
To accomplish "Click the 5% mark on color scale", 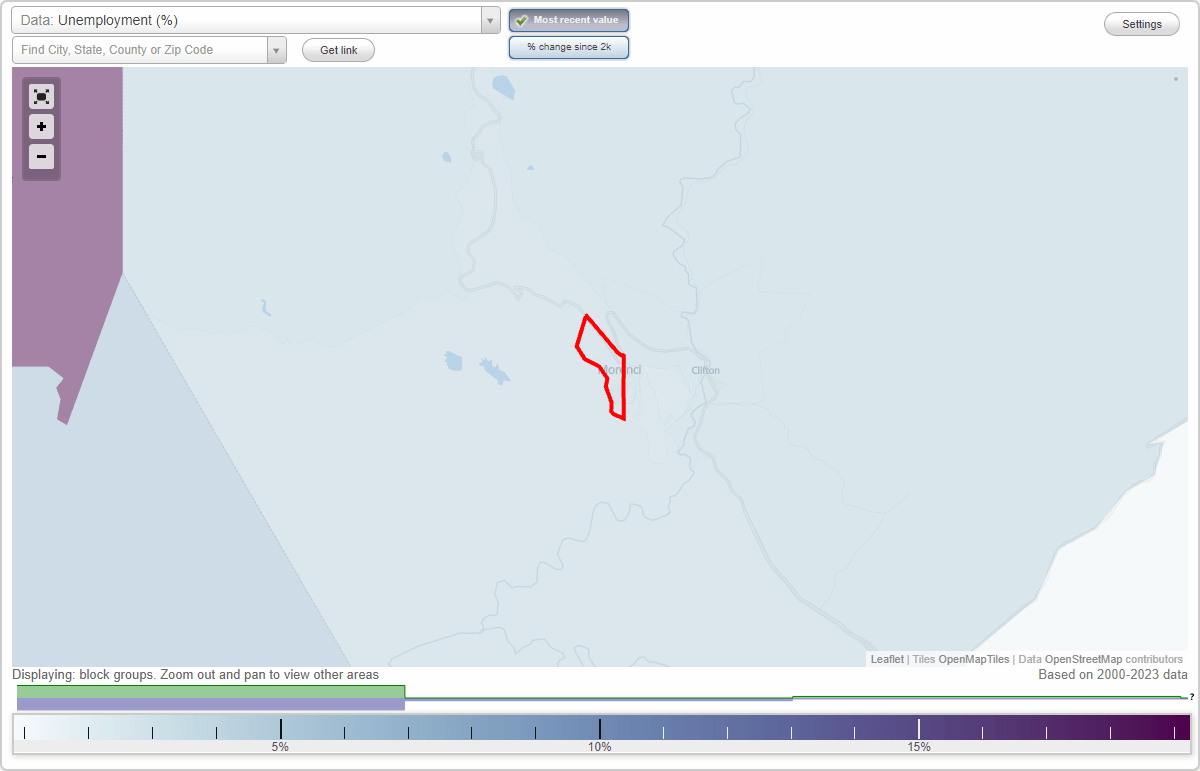I will click(x=280, y=747).
